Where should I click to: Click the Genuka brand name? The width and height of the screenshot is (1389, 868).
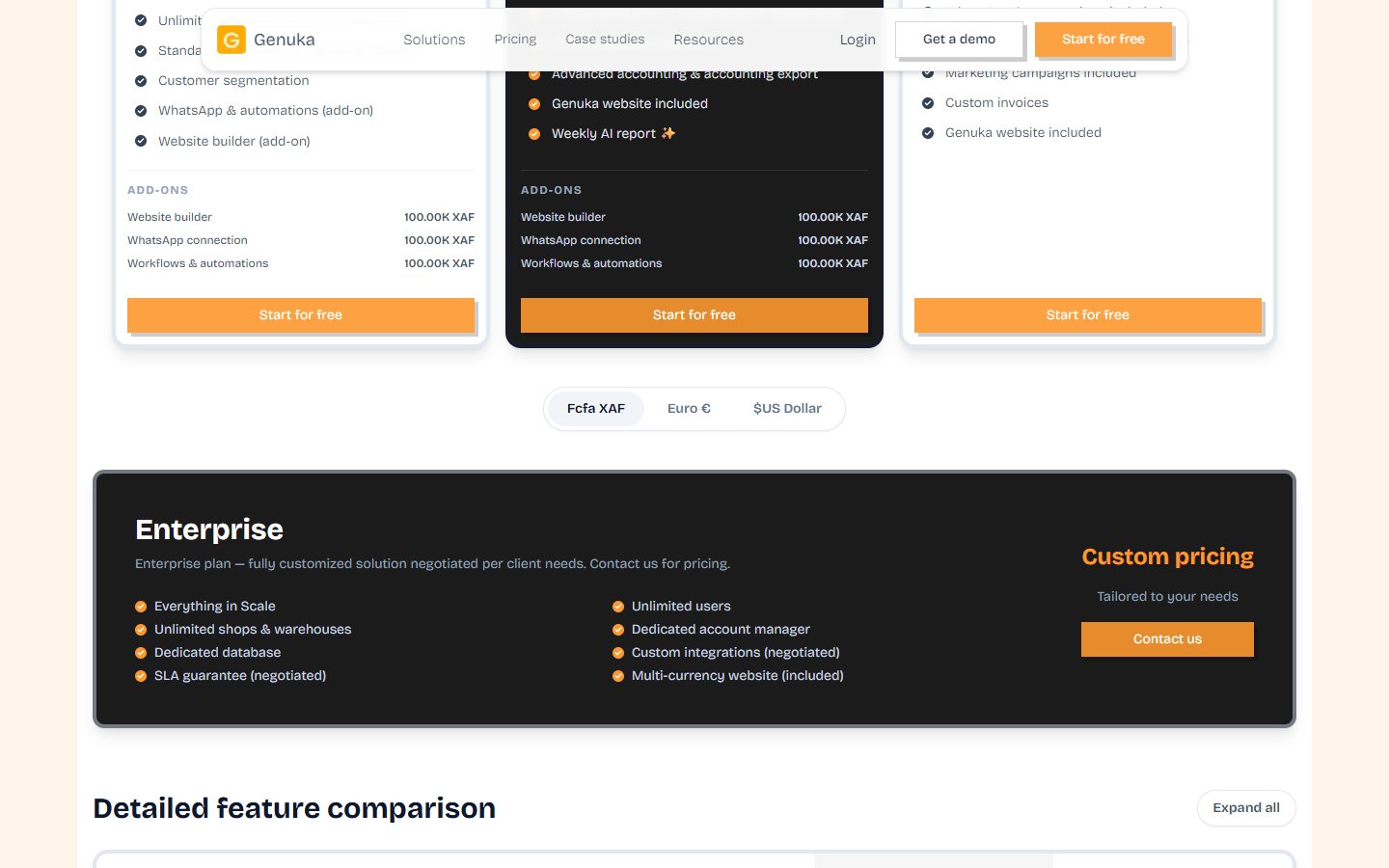[x=285, y=40]
